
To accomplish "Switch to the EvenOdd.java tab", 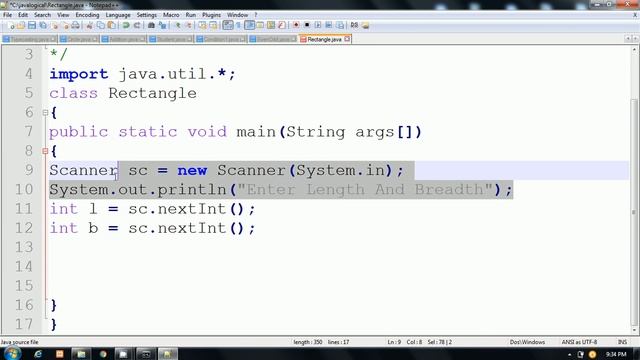I will tap(273, 39).
